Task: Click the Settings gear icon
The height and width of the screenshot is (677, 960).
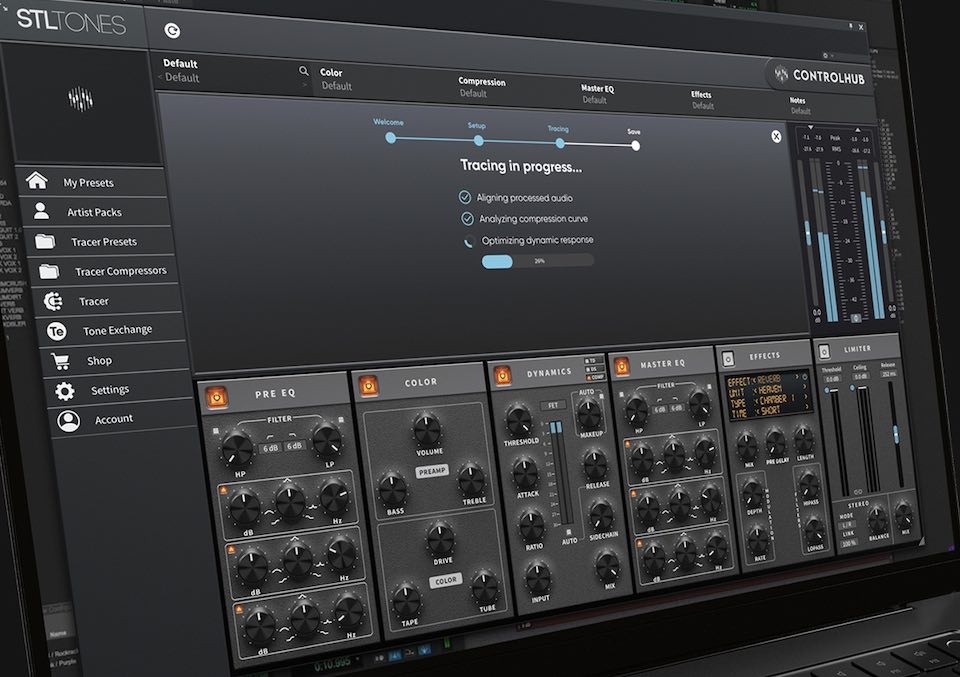Action: [65, 391]
